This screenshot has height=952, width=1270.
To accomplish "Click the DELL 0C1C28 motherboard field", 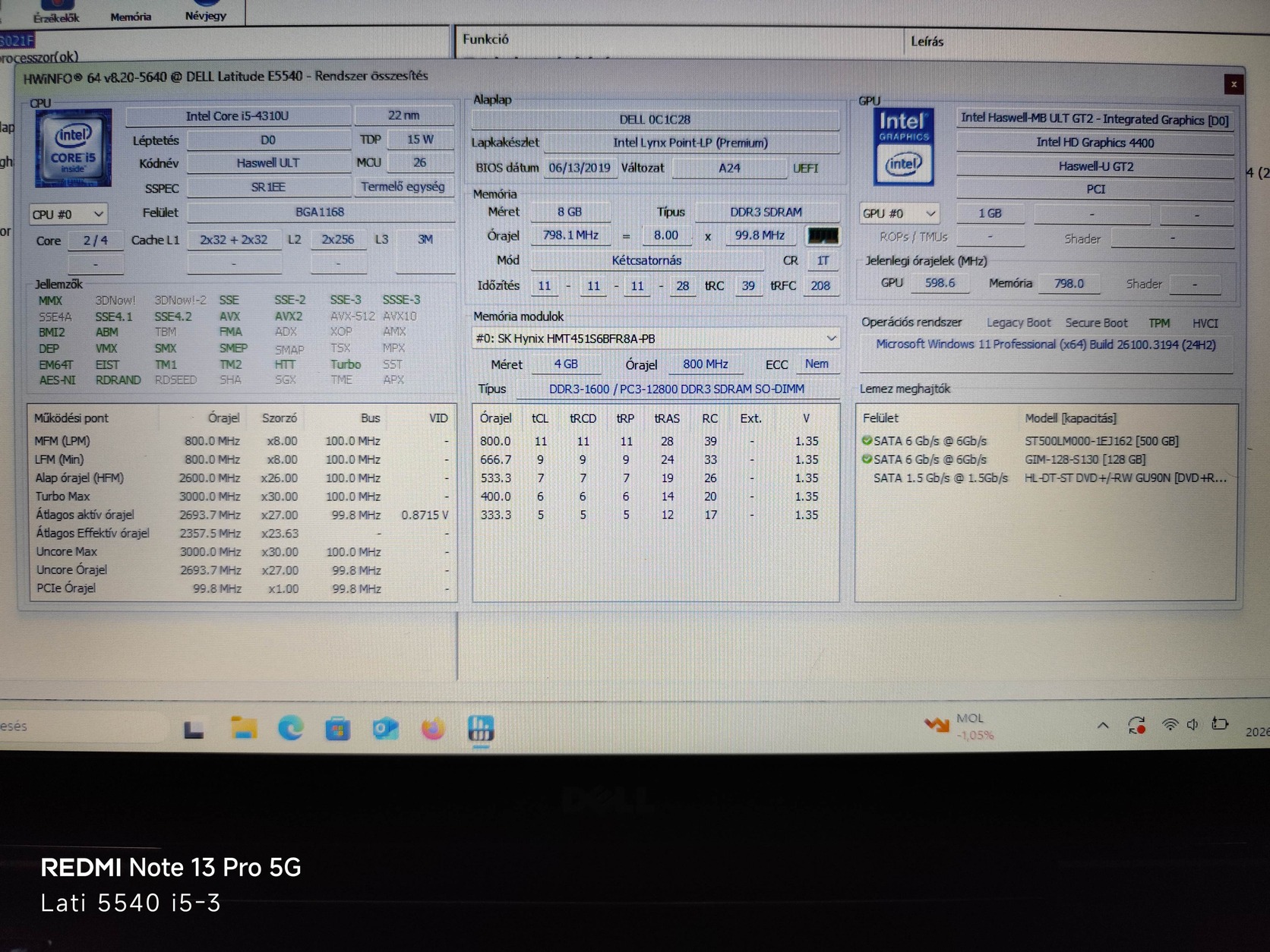I will coord(655,119).
